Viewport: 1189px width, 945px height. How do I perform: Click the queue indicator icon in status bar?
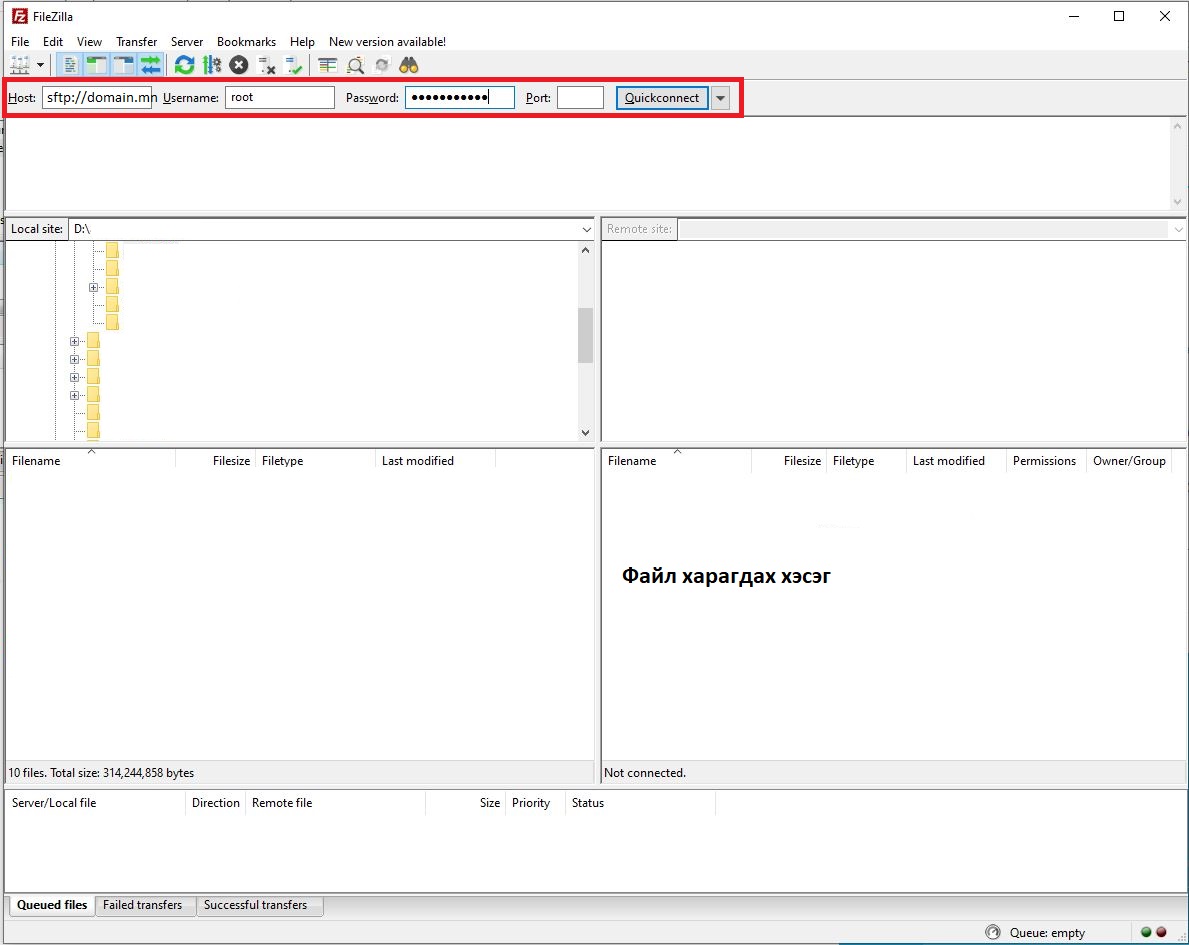[x=993, y=932]
